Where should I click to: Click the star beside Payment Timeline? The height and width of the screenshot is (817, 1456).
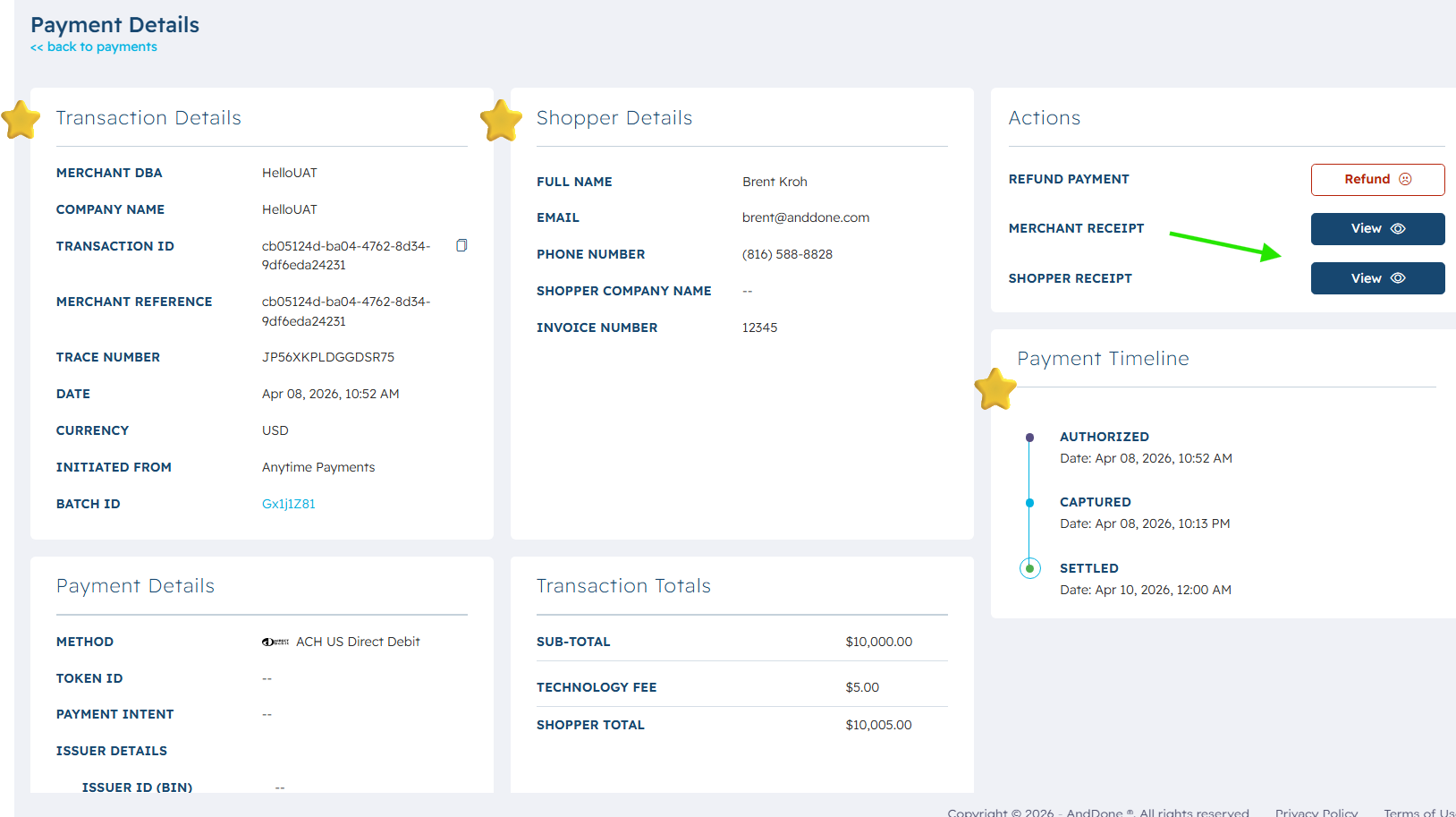point(995,389)
